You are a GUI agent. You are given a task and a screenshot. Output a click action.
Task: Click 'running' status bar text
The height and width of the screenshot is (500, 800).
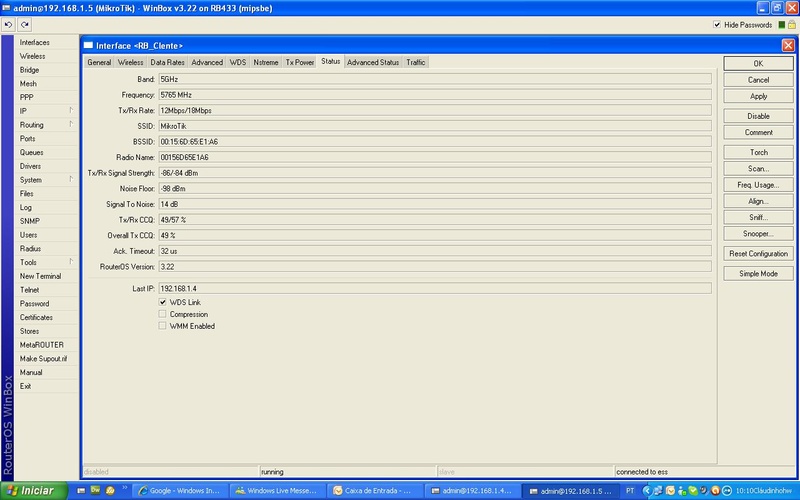(272, 471)
